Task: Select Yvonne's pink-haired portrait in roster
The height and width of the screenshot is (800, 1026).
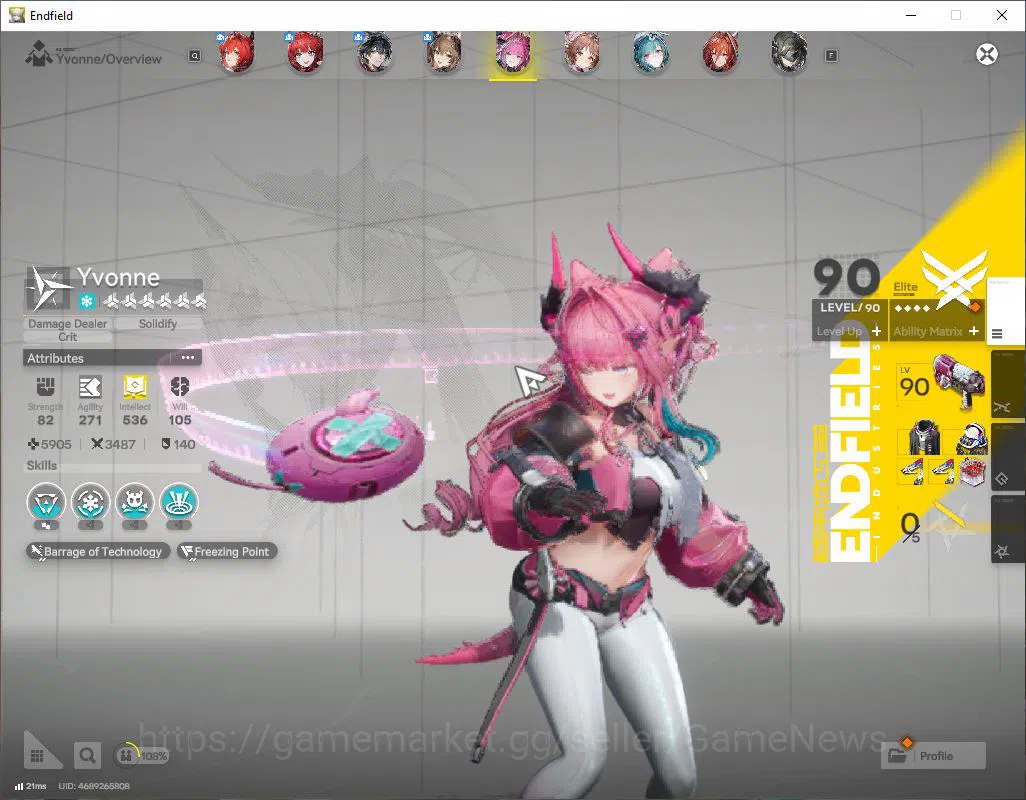Action: click(x=512, y=52)
